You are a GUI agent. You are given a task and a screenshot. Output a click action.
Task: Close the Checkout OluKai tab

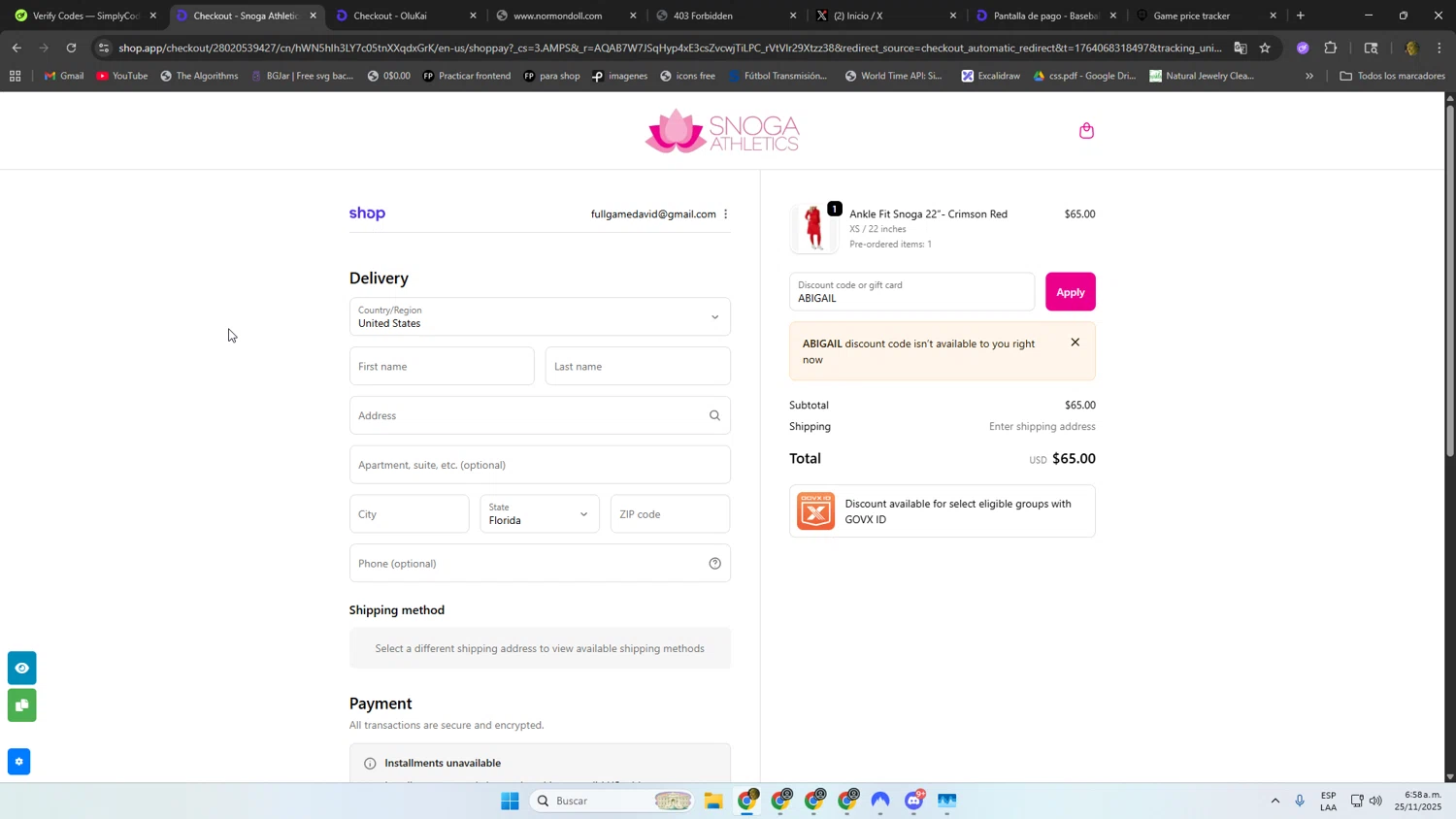pyautogui.click(x=473, y=16)
